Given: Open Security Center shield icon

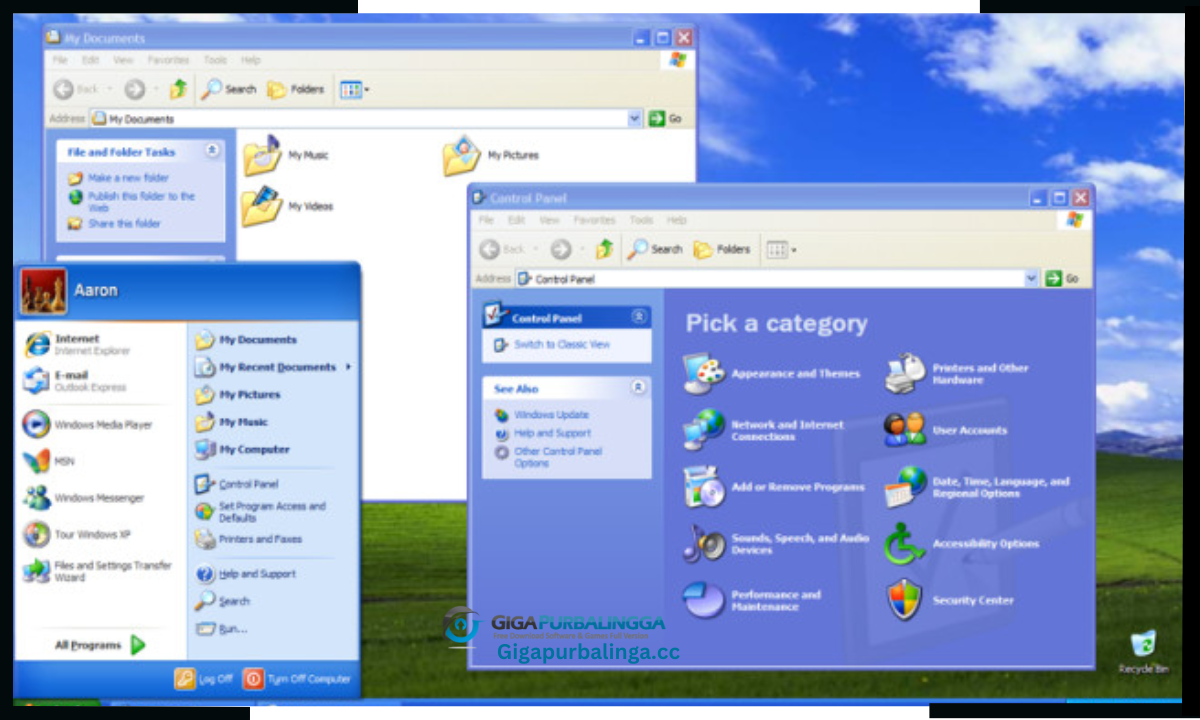Looking at the screenshot, I should pos(905,600).
